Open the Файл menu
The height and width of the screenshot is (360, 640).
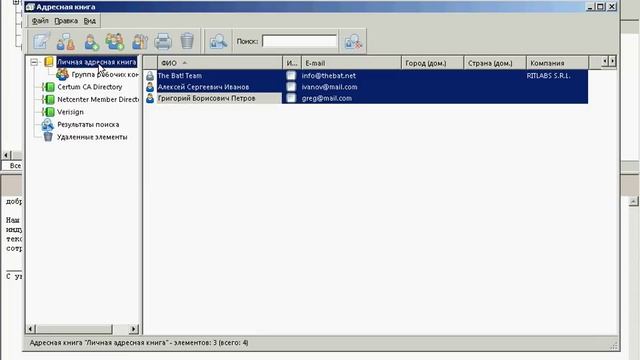40,21
